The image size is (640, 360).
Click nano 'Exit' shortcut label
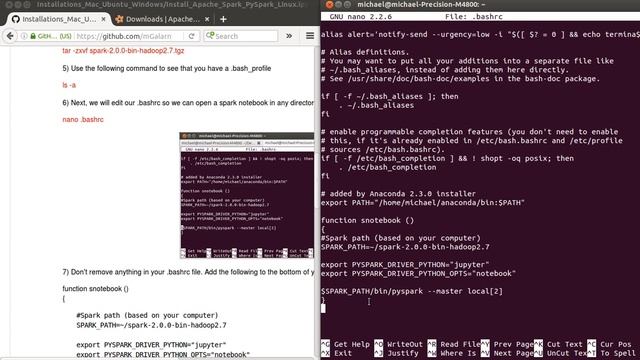pyautogui.click(x=343, y=353)
